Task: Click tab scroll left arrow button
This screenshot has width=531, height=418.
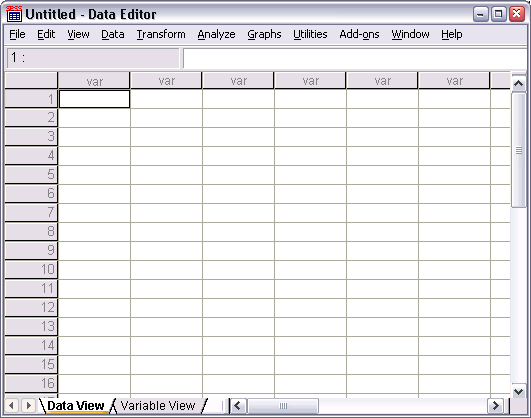Action: tap(12, 405)
